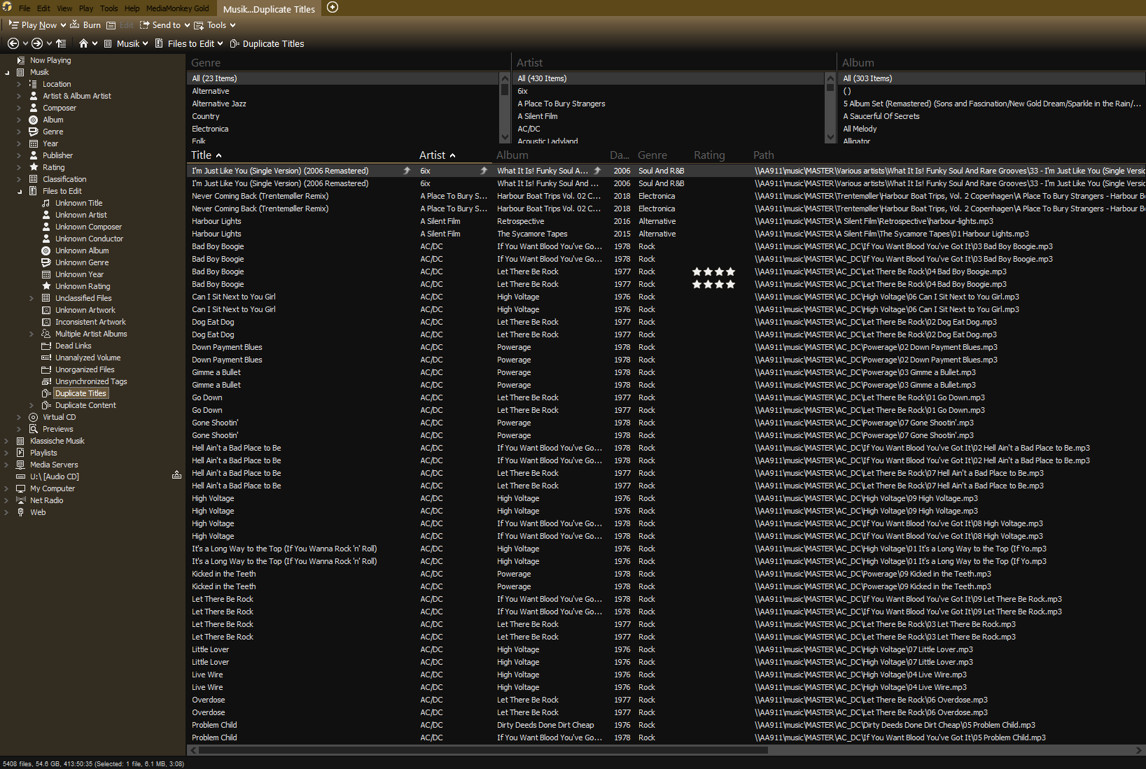The width and height of the screenshot is (1146, 769).
Task: Click the Burn toolbar icon
Action: 85,25
